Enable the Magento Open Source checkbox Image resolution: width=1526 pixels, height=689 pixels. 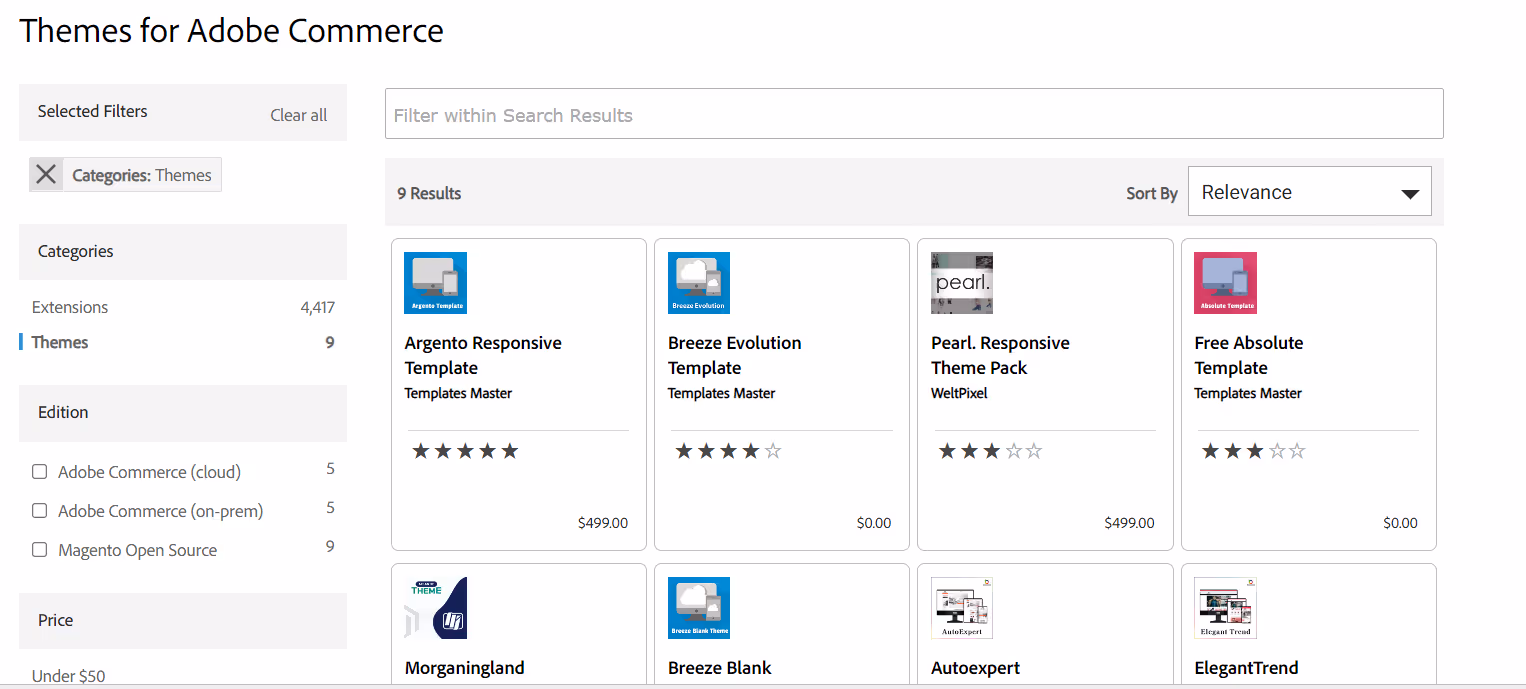point(39,549)
